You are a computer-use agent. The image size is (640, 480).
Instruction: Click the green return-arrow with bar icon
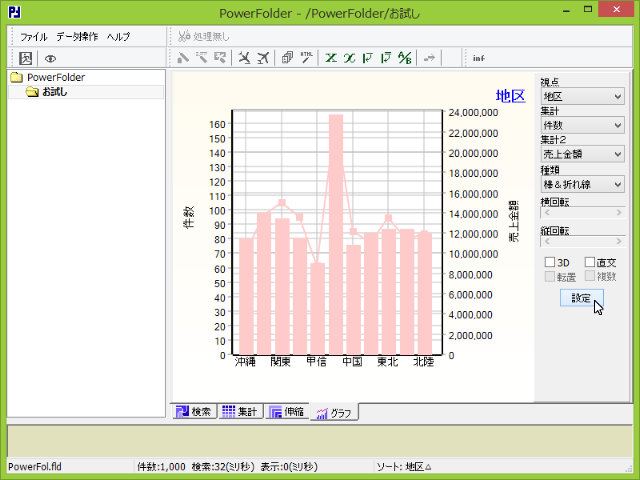pos(386,58)
